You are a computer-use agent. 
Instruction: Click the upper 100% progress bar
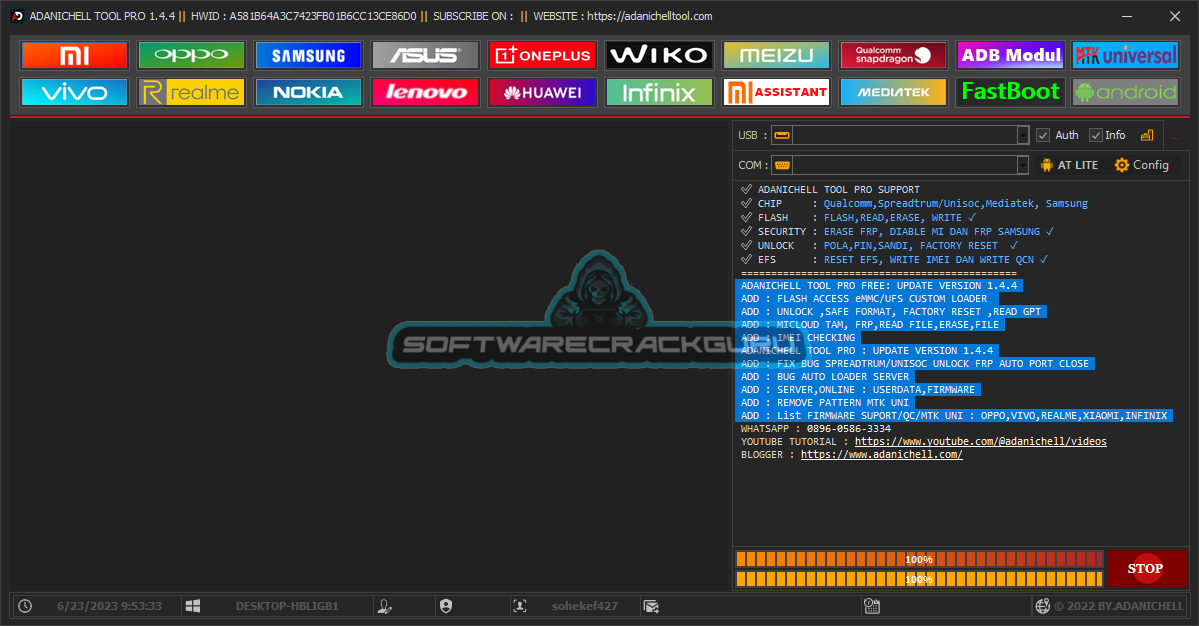tap(919, 560)
